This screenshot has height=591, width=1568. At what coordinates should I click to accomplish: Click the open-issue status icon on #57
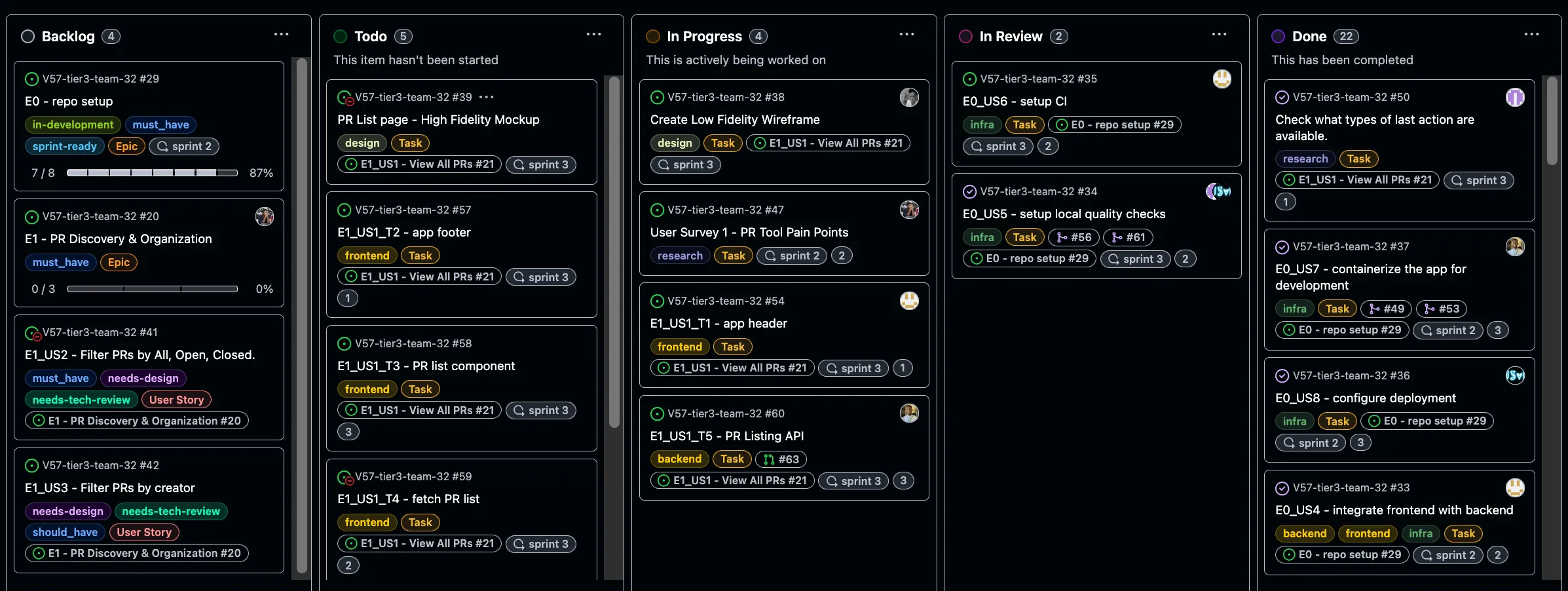point(344,210)
